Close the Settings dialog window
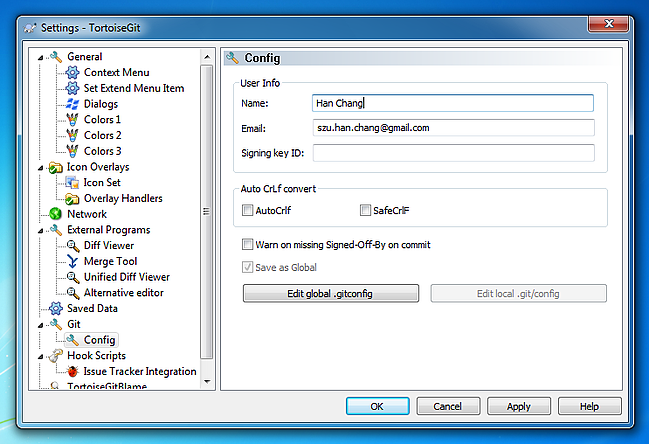This screenshot has width=649, height=444. coord(608,24)
